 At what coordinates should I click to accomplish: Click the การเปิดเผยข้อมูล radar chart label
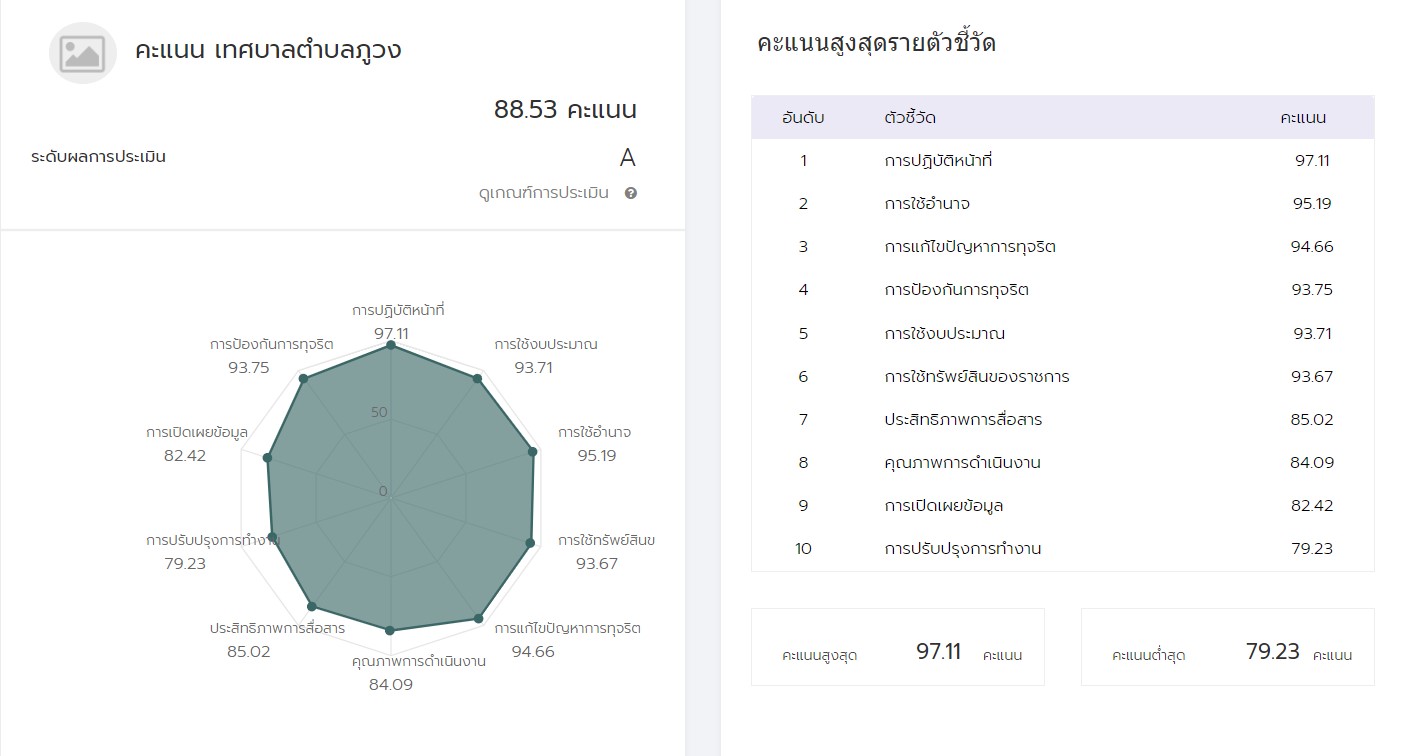[197, 433]
